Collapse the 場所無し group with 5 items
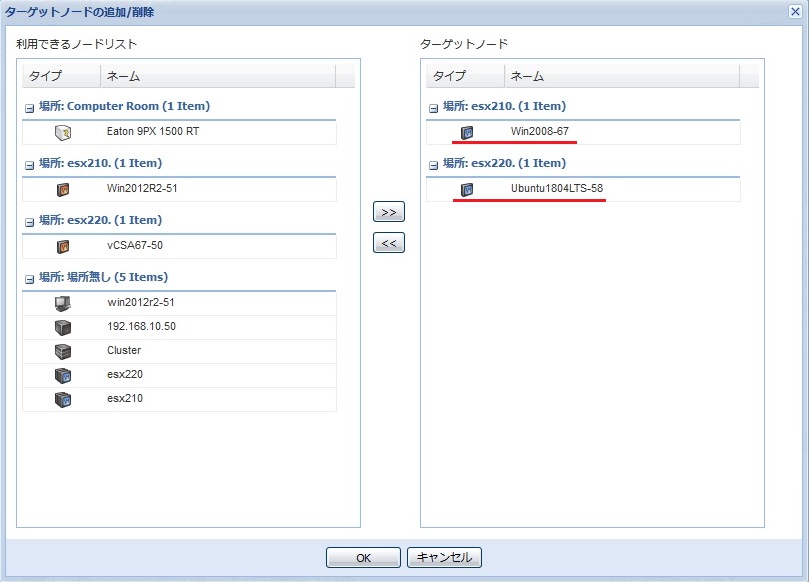This screenshot has height=582, width=809. tap(30, 278)
